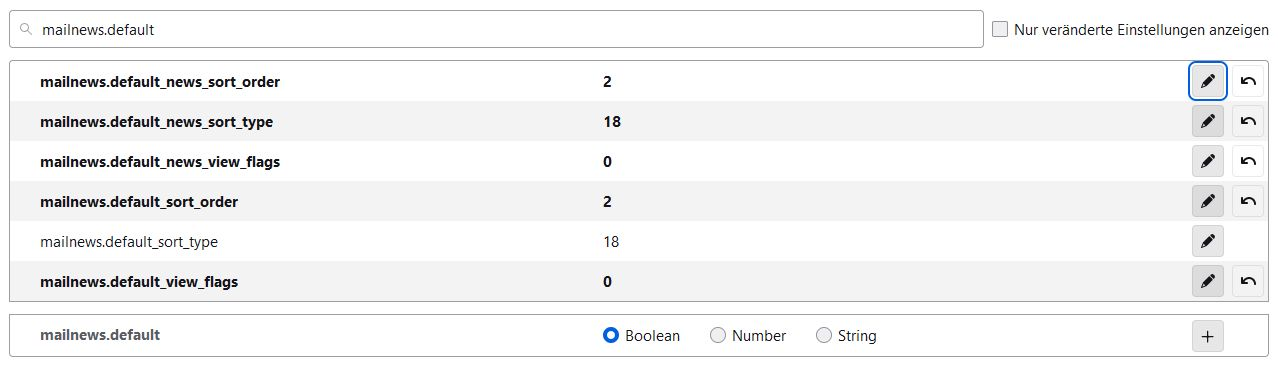Edit mailnews.default_sort_order value
The image size is (1278, 370).
point(1208,201)
